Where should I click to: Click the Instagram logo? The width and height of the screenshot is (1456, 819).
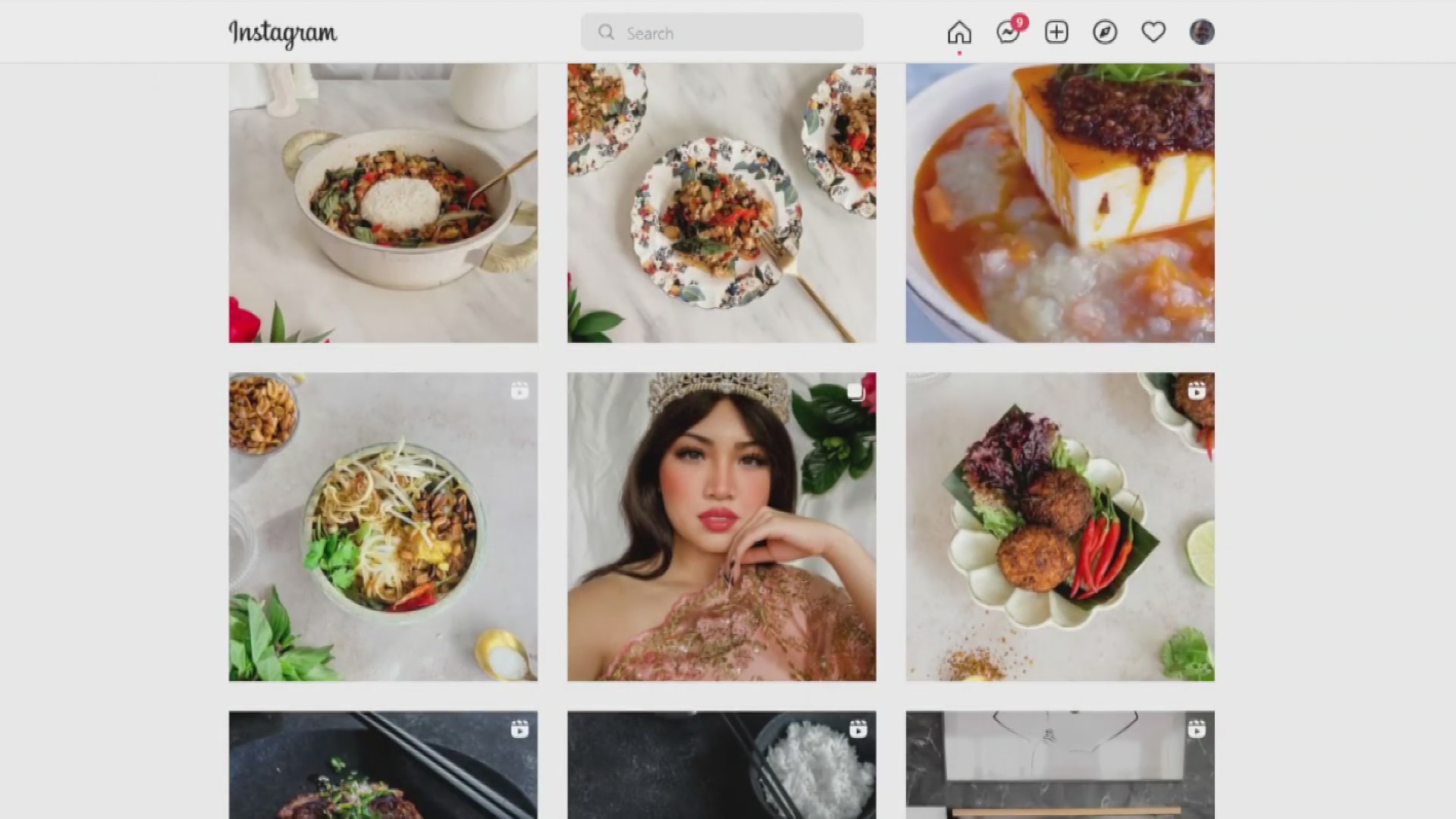pos(283,33)
